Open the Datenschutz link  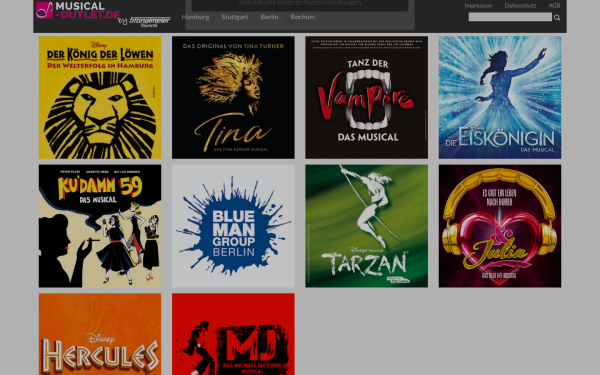click(520, 5)
